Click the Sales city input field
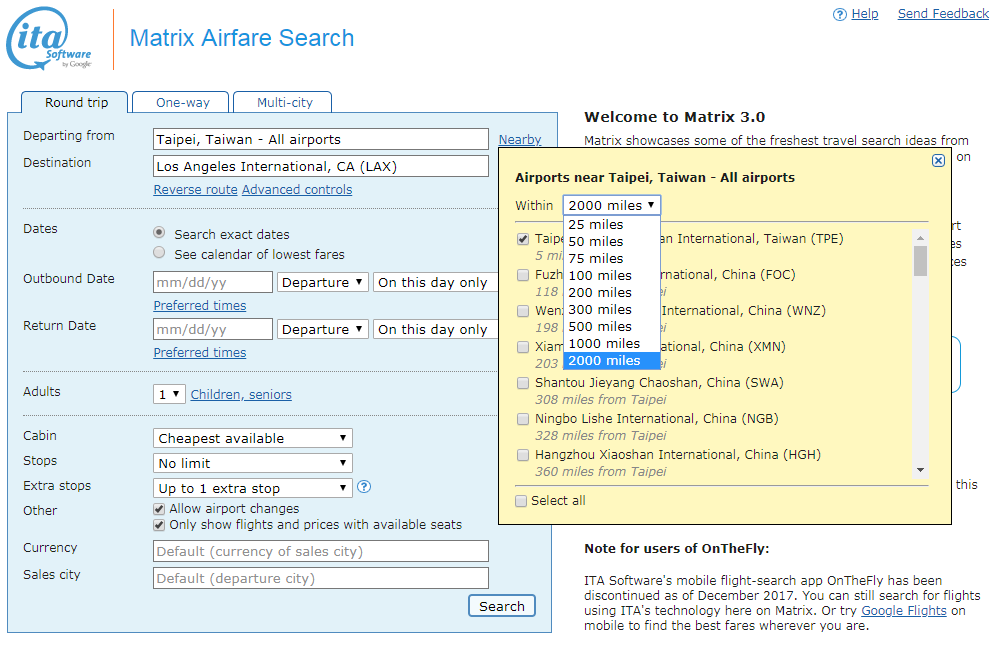 320,578
